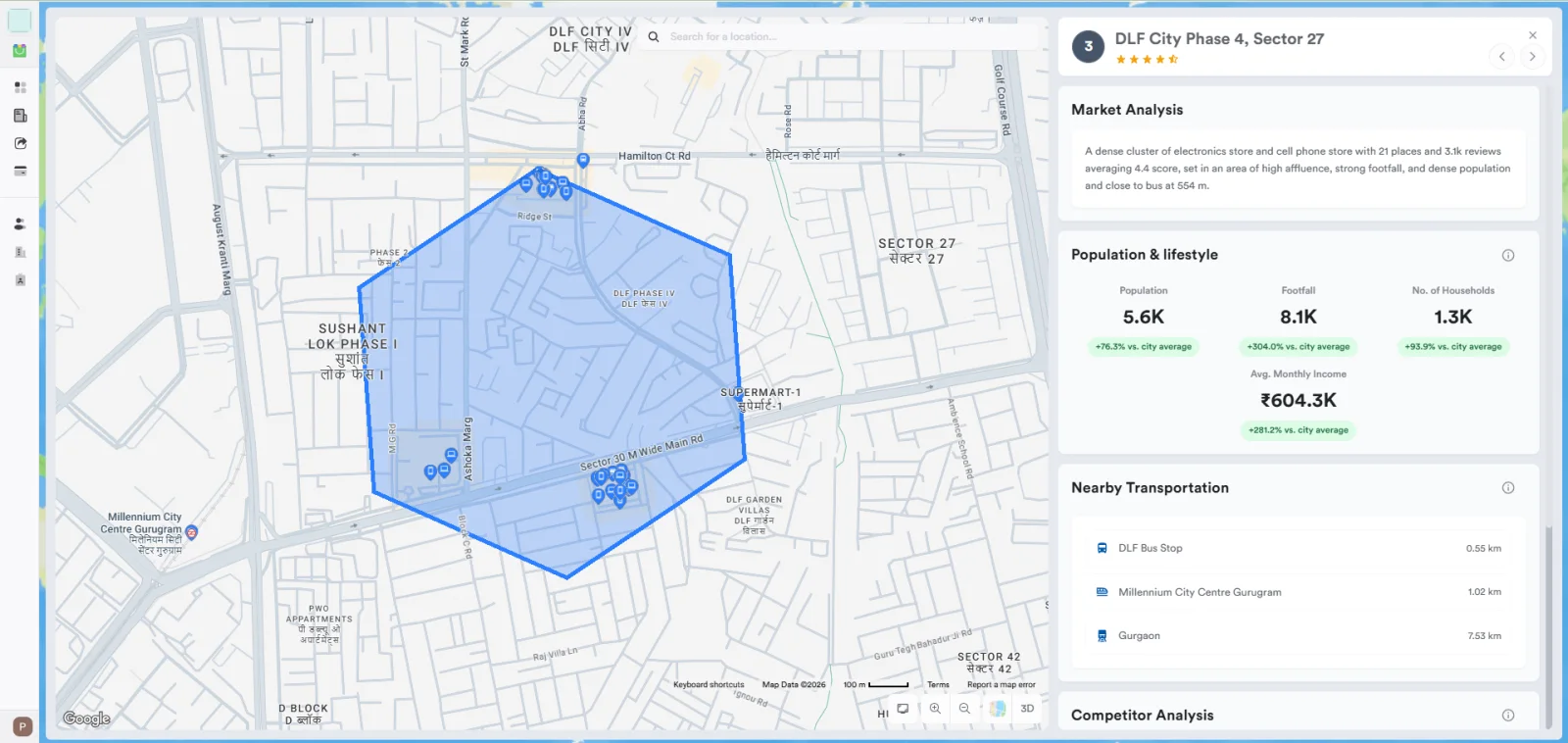Click the panel's vertical scrollbar
The width and height of the screenshot is (1568, 743).
coord(1548,627)
